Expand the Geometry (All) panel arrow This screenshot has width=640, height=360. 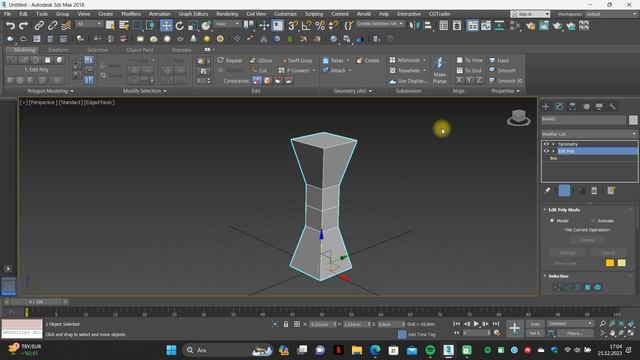click(370, 91)
